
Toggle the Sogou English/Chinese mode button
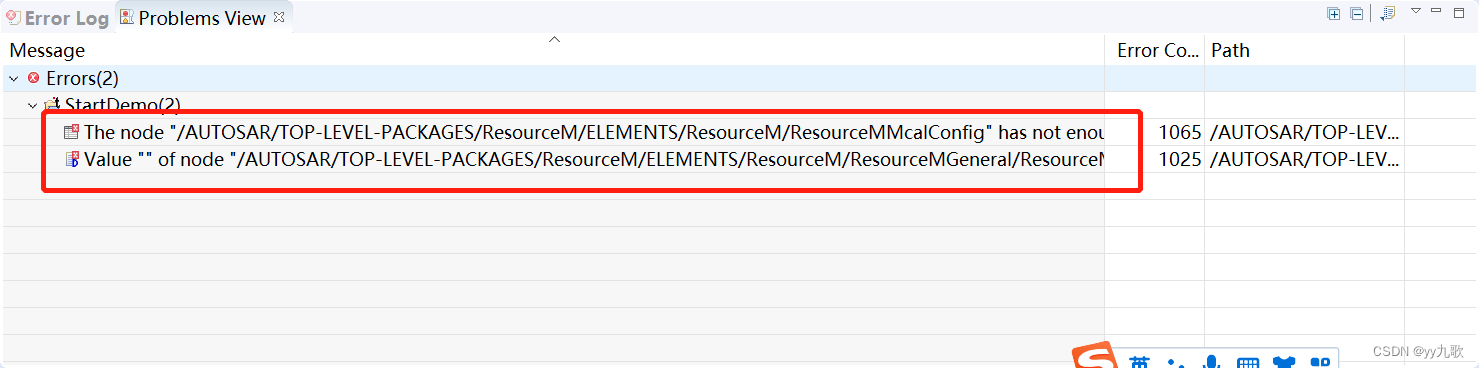coord(1140,362)
